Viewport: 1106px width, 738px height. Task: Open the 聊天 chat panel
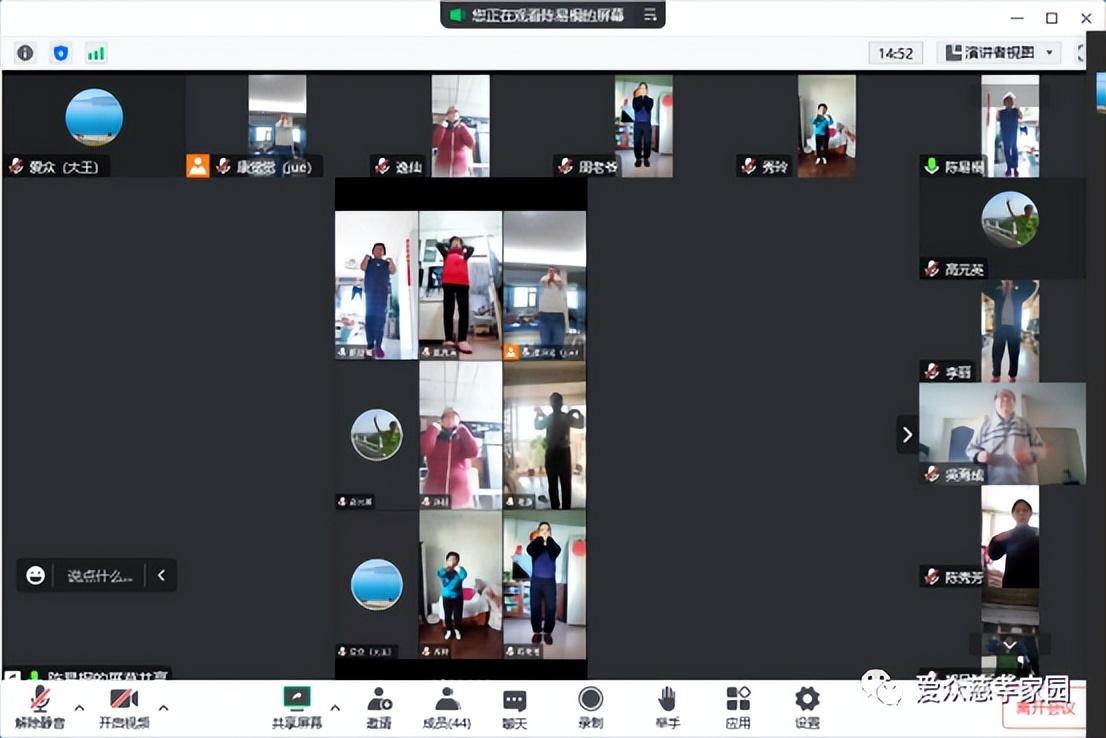point(515,705)
